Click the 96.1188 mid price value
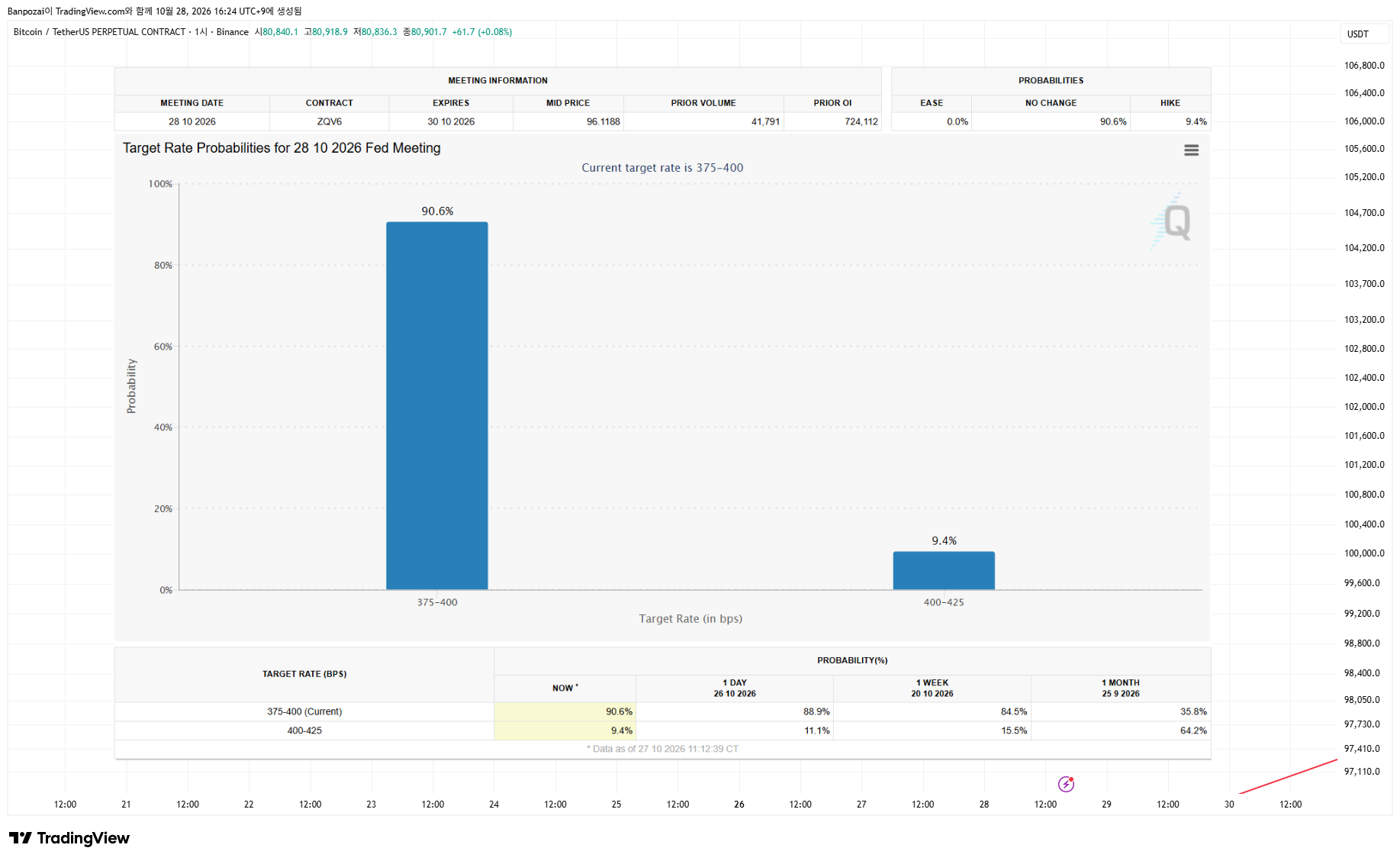Screen dimensions: 1400x861 coord(603,121)
